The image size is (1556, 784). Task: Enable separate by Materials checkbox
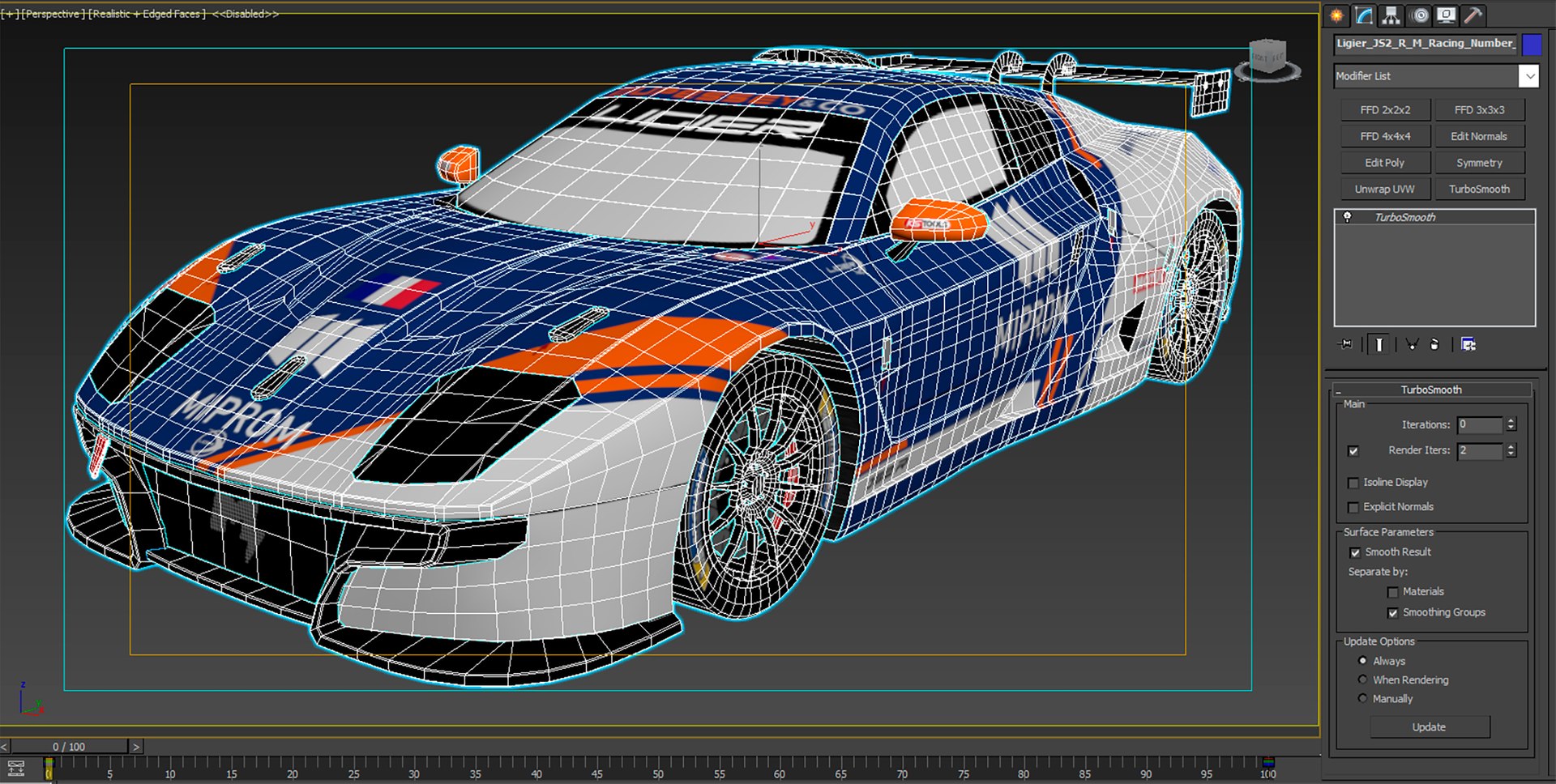[1392, 592]
